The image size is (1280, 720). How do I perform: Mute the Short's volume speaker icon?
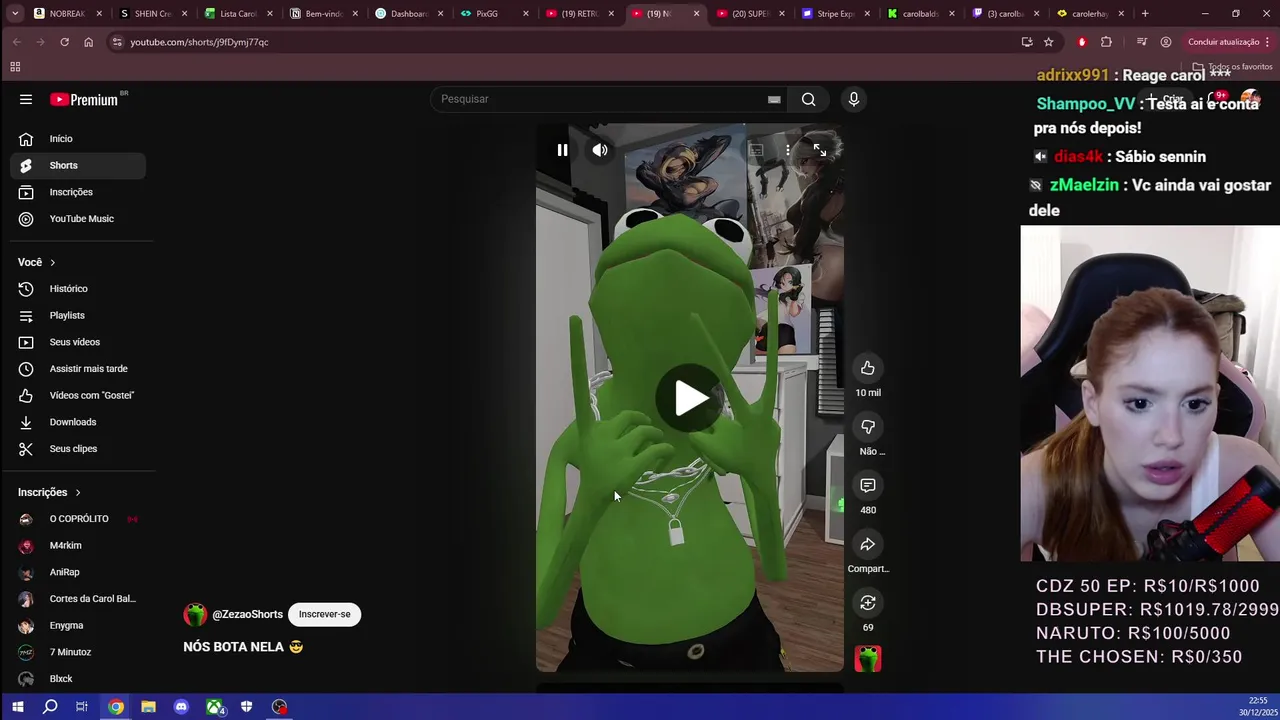coord(600,150)
